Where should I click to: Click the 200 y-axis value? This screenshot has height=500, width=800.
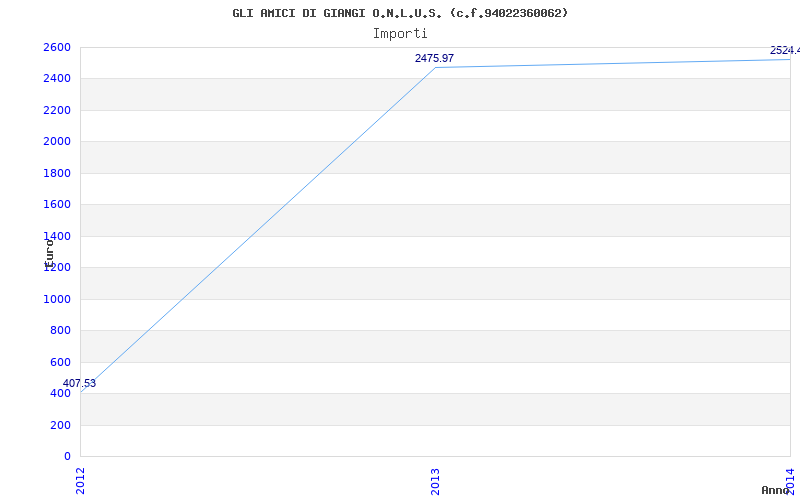pyautogui.click(x=61, y=424)
